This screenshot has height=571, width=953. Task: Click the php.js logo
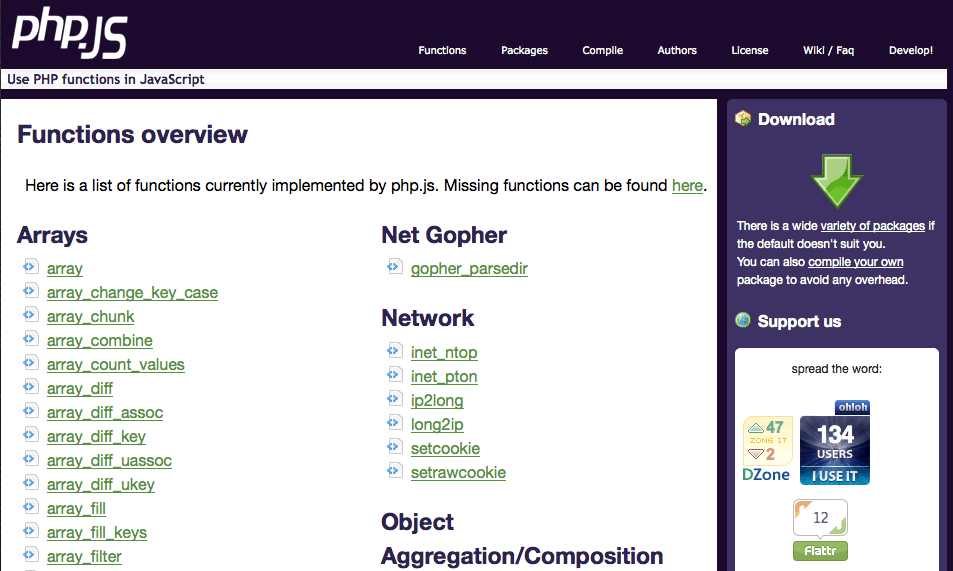(x=69, y=32)
